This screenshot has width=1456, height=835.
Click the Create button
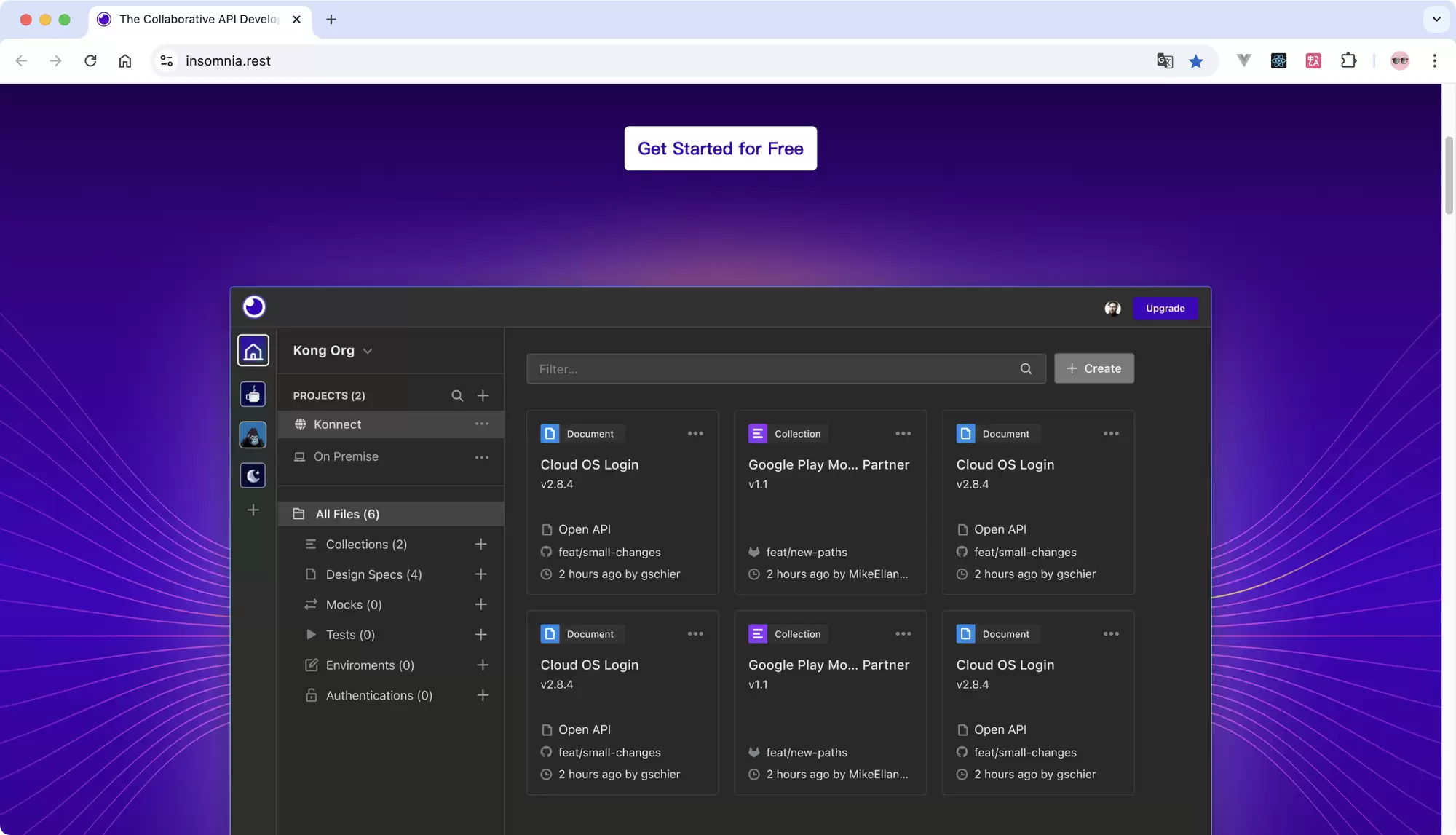point(1094,369)
